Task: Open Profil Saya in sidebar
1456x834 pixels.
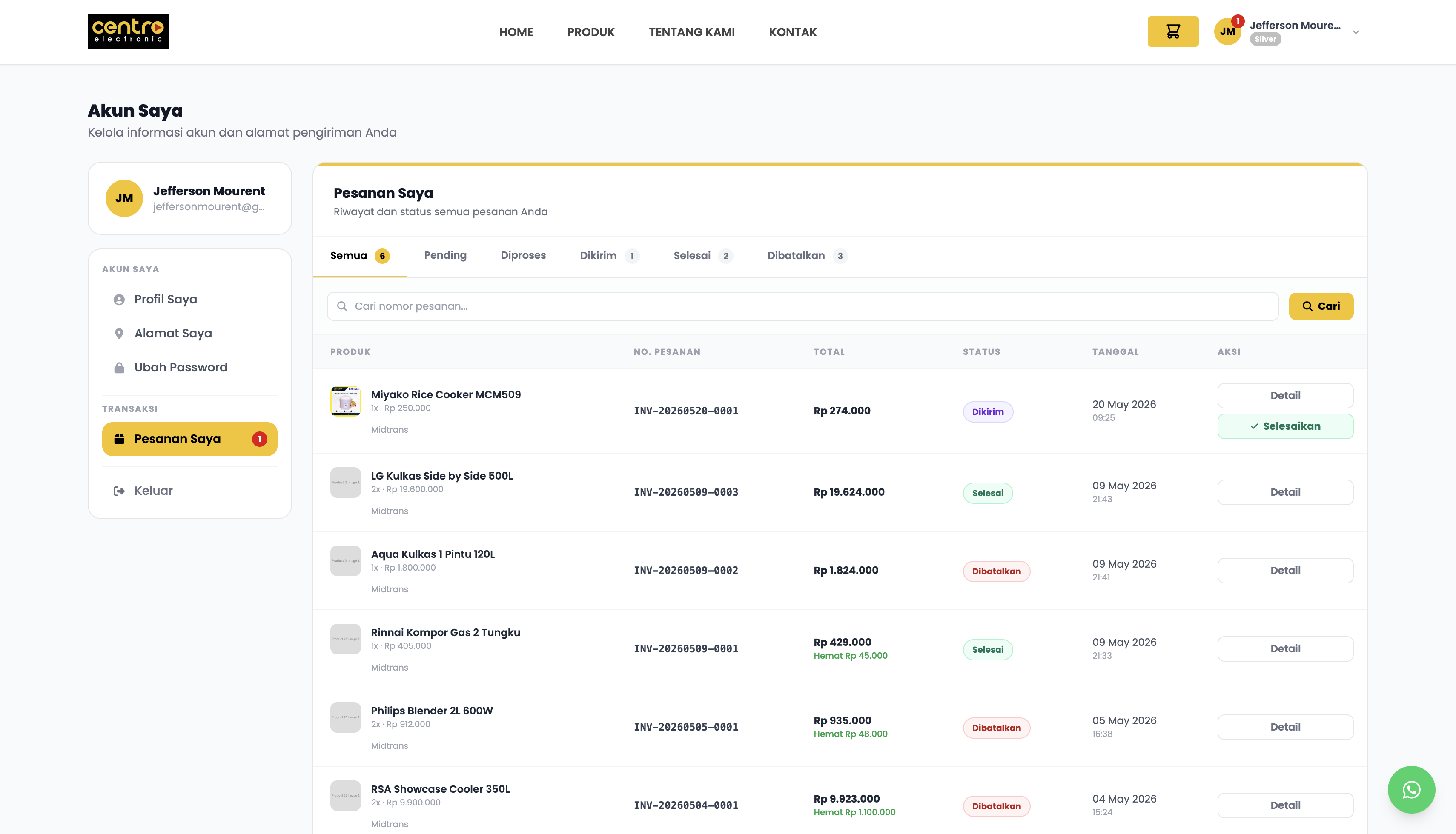Action: coord(190,300)
